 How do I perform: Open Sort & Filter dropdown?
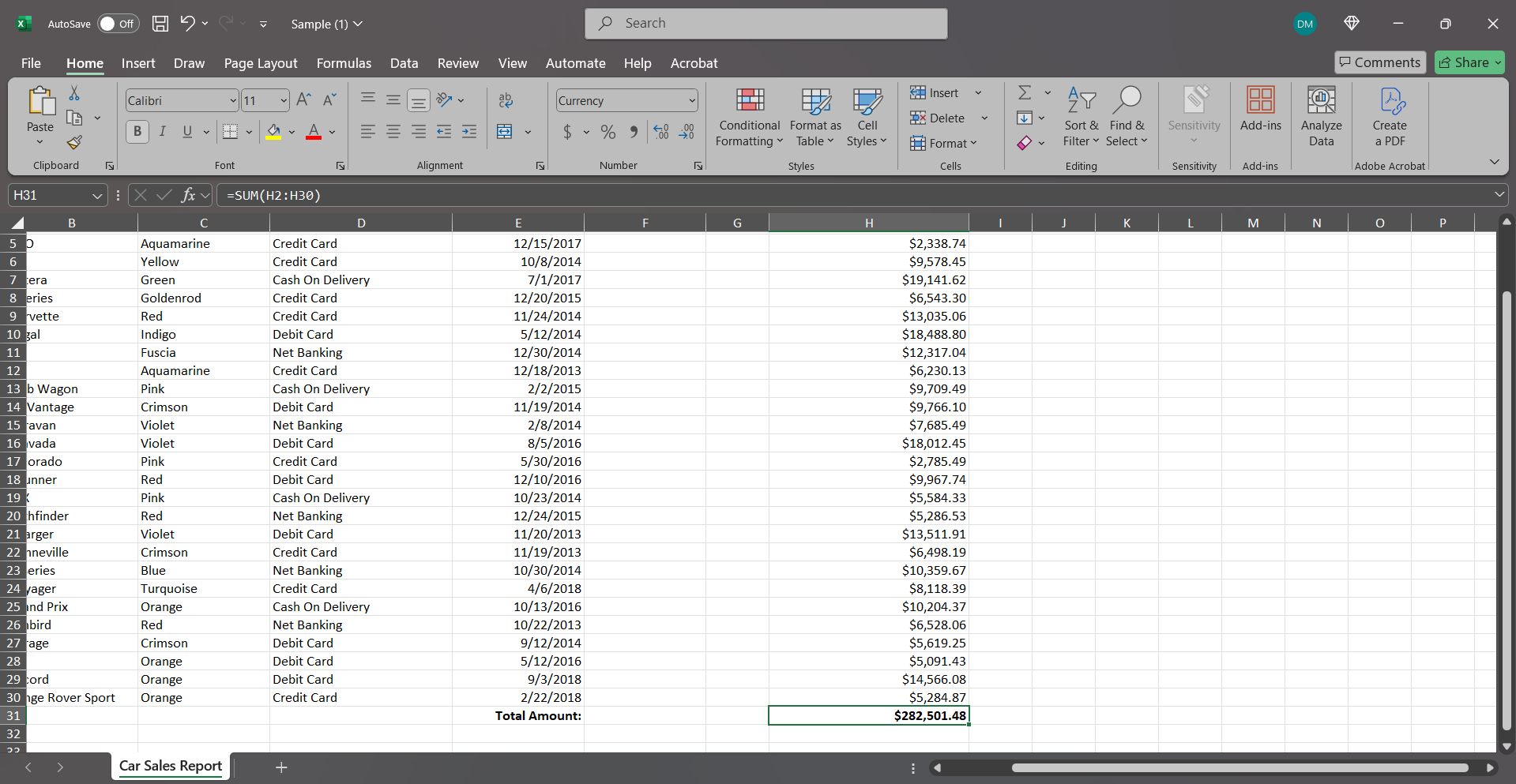tap(1081, 117)
